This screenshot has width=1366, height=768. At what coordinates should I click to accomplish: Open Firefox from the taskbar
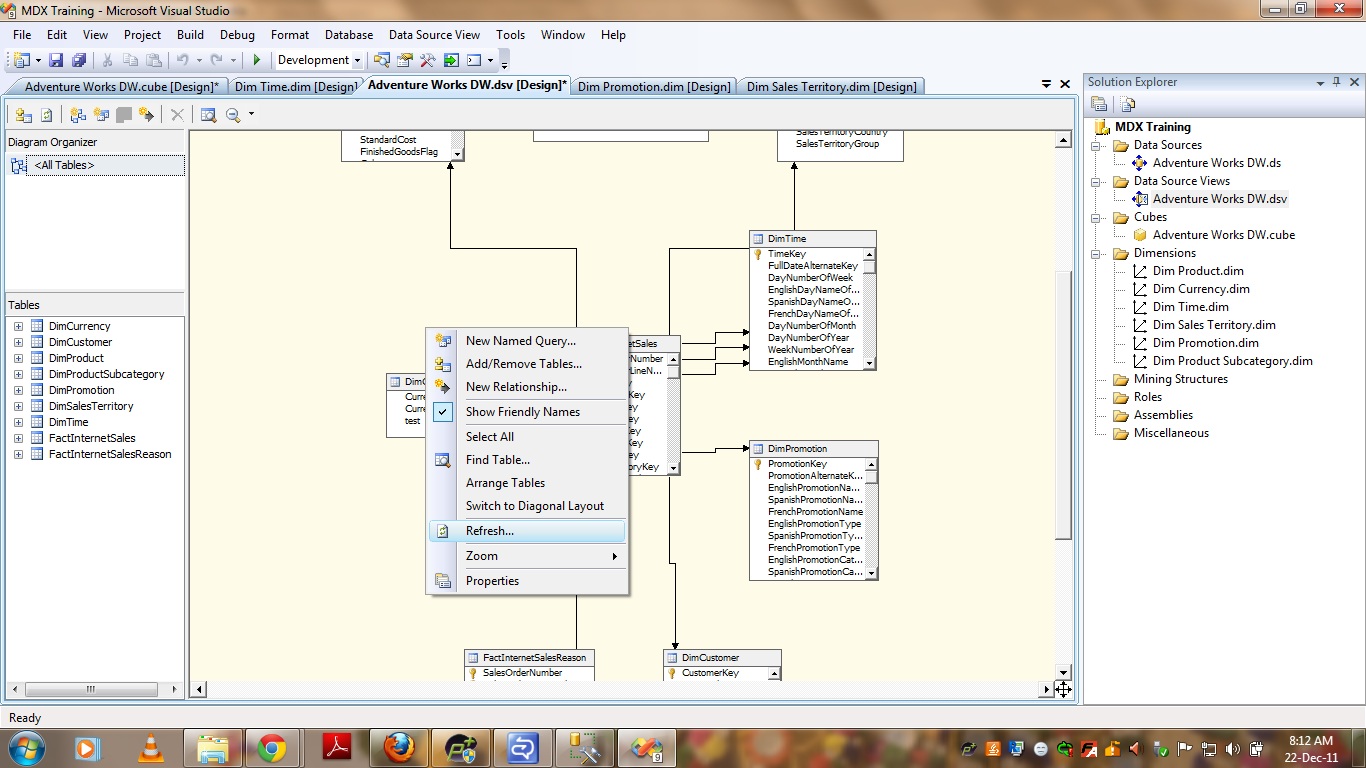pyautogui.click(x=399, y=748)
